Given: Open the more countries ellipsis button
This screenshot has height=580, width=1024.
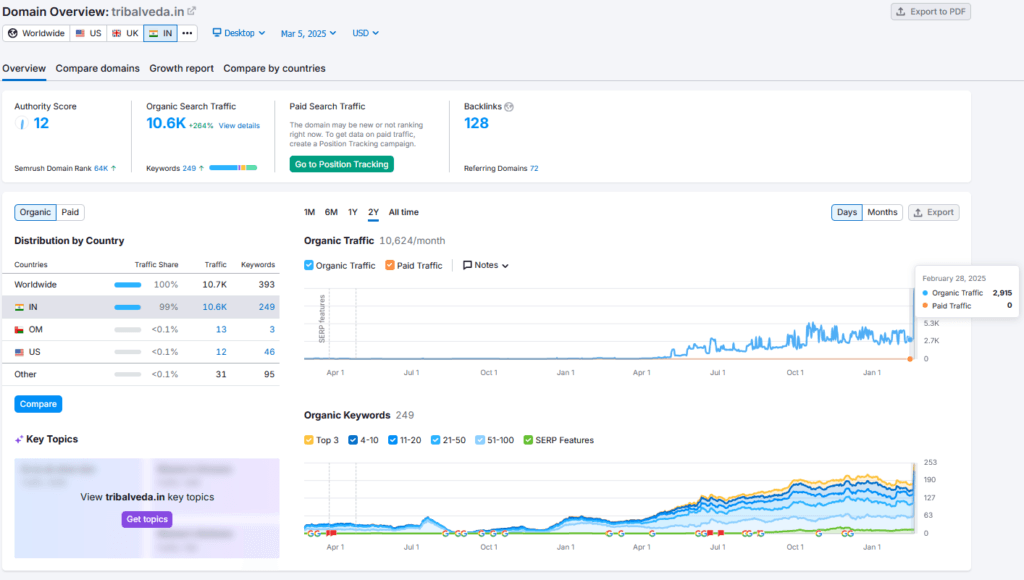Looking at the screenshot, I should coord(187,33).
